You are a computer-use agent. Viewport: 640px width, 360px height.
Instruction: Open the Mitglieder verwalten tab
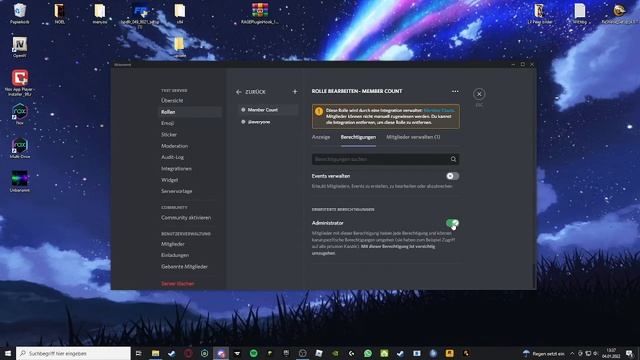[x=413, y=137]
